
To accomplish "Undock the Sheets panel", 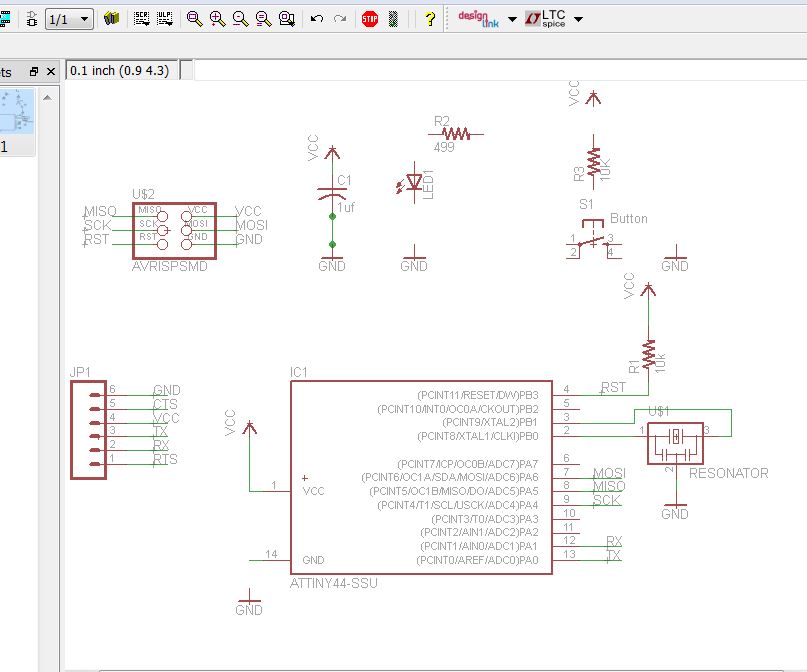I will point(34,72).
